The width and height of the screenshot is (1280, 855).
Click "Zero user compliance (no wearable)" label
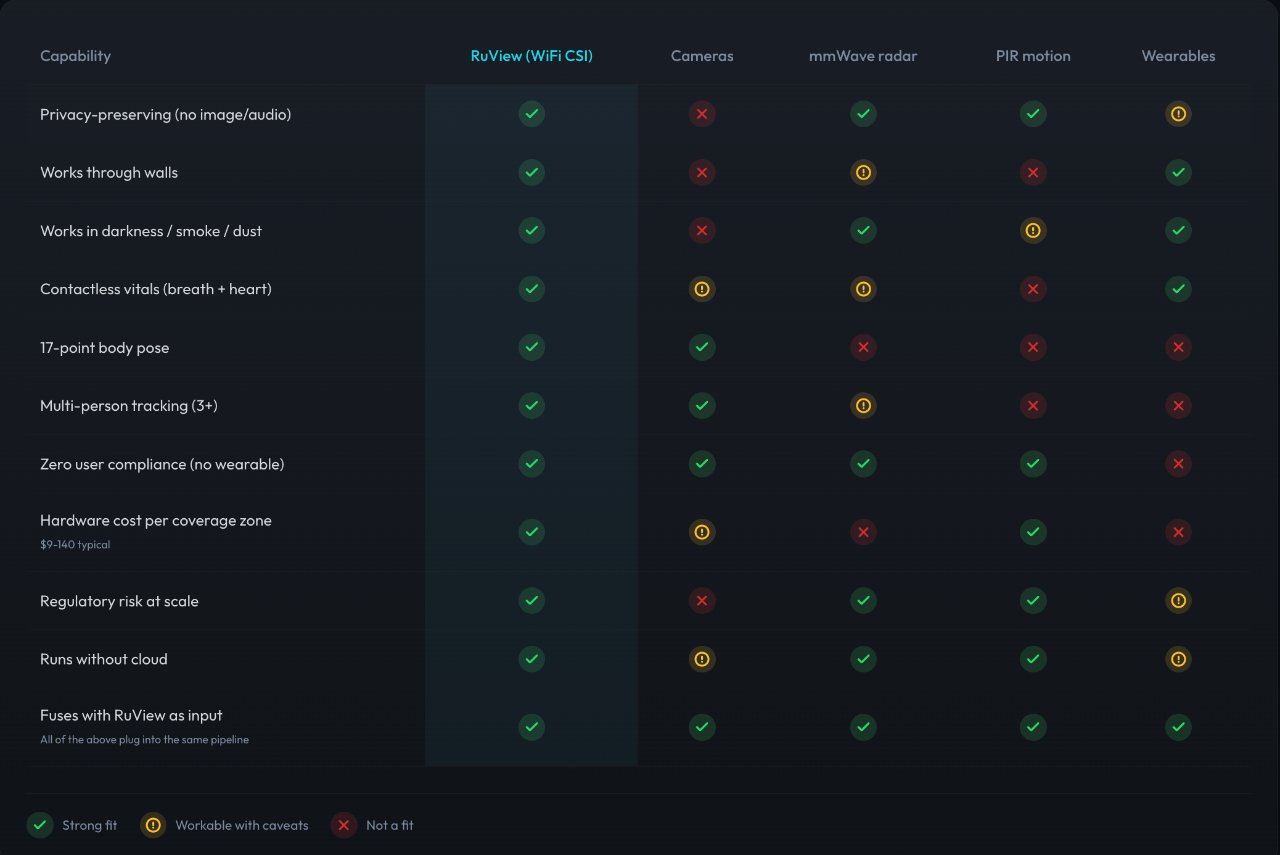tap(162, 464)
